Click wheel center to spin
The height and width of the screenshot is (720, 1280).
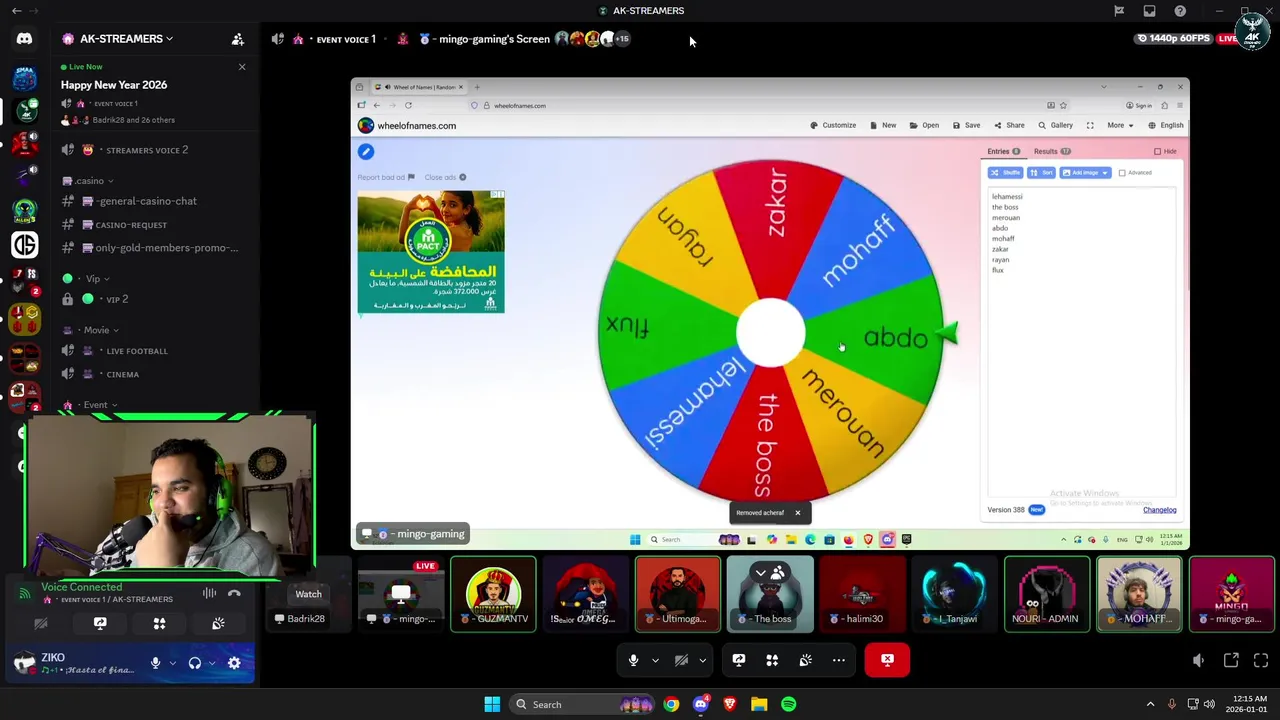click(770, 333)
